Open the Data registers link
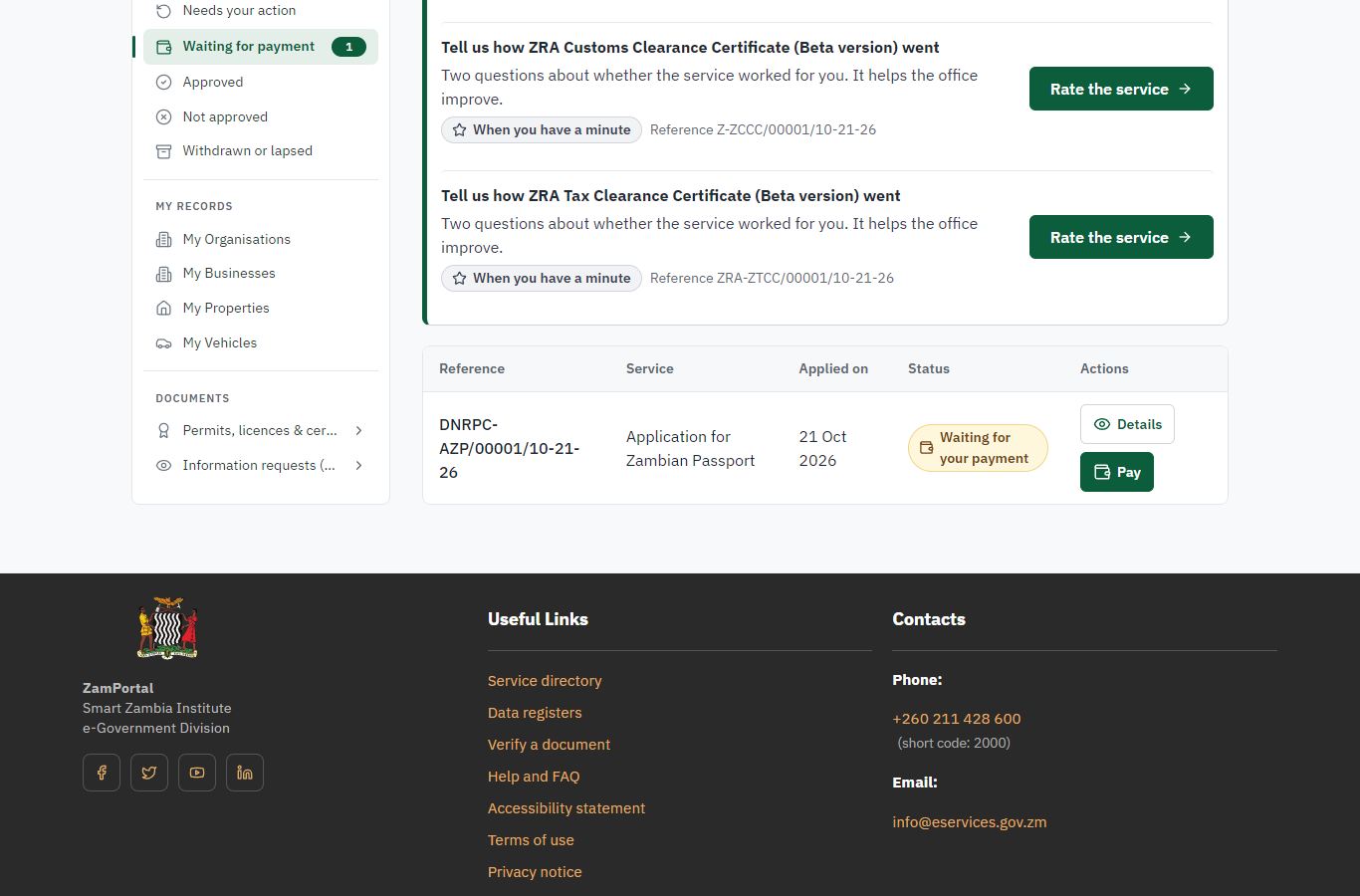Image resolution: width=1360 pixels, height=896 pixels. [535, 713]
